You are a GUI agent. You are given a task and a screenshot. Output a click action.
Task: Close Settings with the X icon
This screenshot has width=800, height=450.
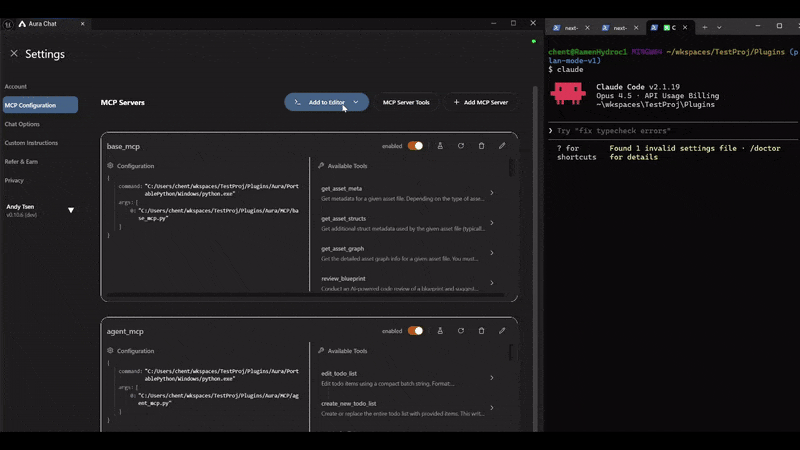pyautogui.click(x=14, y=54)
